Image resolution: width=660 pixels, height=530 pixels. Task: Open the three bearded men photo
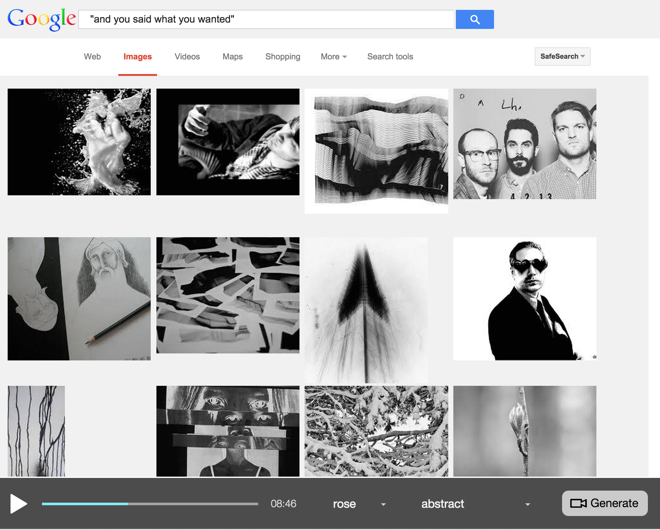point(524,144)
